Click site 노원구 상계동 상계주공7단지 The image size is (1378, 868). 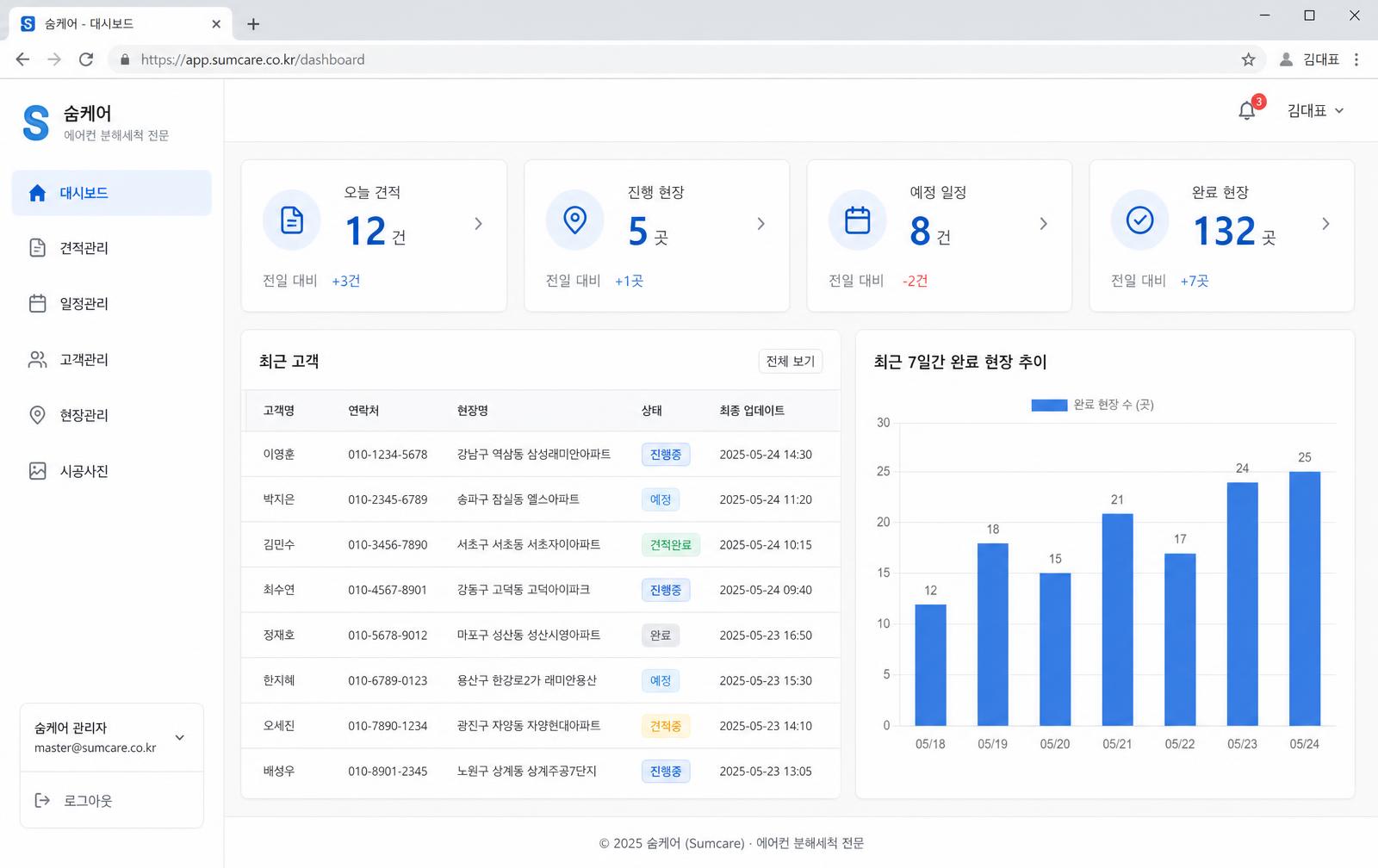[x=527, y=771]
